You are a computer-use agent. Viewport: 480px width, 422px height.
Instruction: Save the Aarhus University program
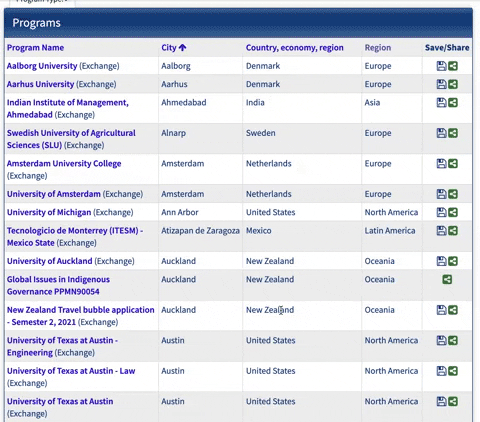click(441, 84)
